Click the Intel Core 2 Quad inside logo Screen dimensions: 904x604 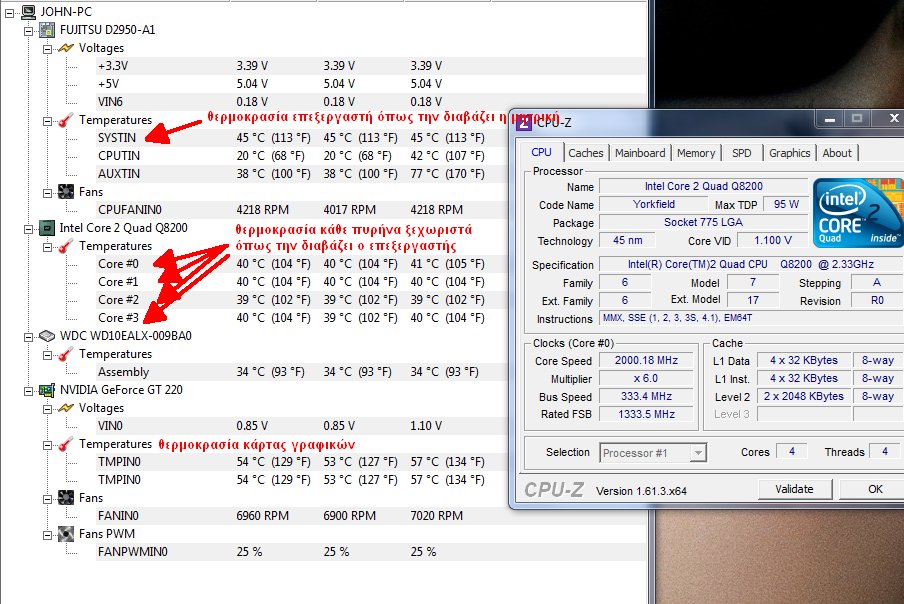coord(858,213)
